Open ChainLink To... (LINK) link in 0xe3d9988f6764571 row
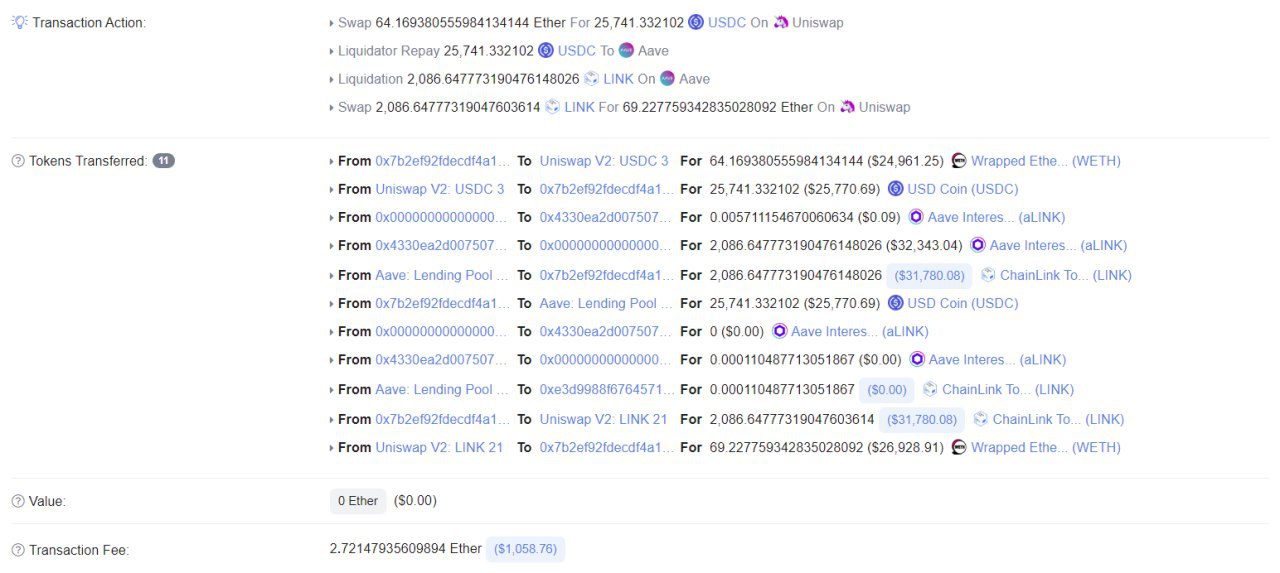Image resolution: width=1280 pixels, height=573 pixels. [1008, 389]
